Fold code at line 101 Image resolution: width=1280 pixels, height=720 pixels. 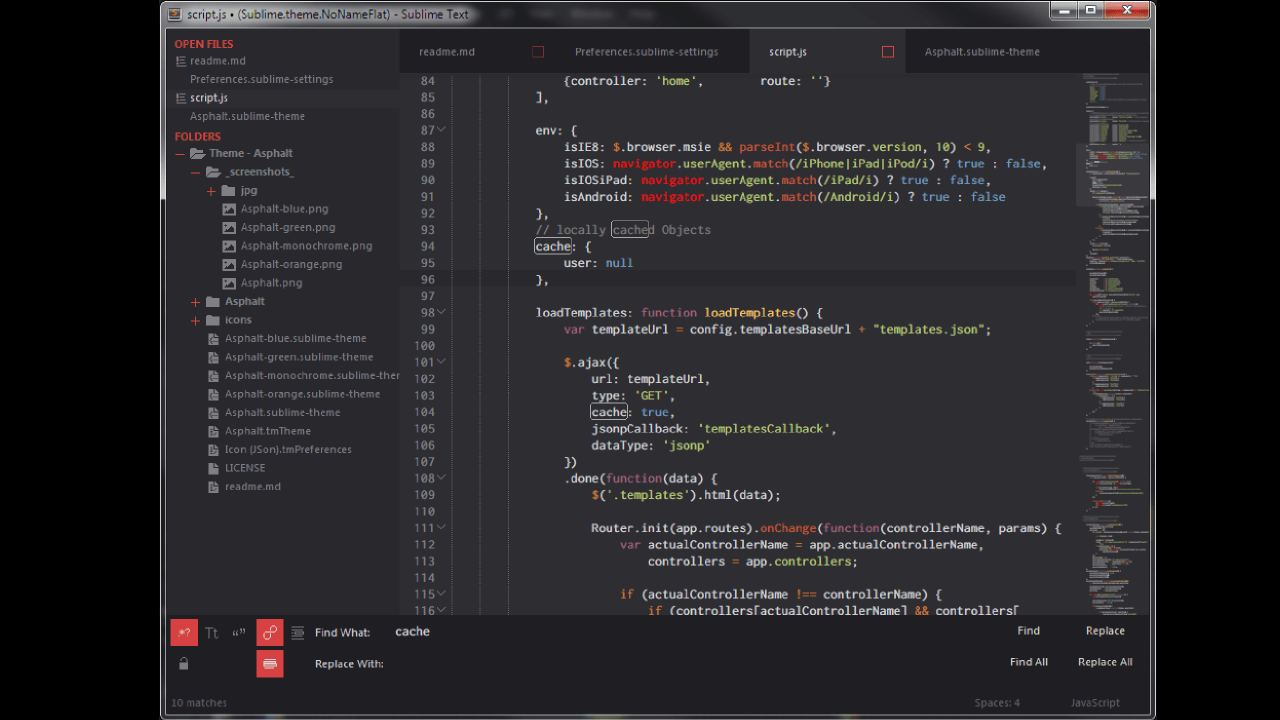click(441, 361)
